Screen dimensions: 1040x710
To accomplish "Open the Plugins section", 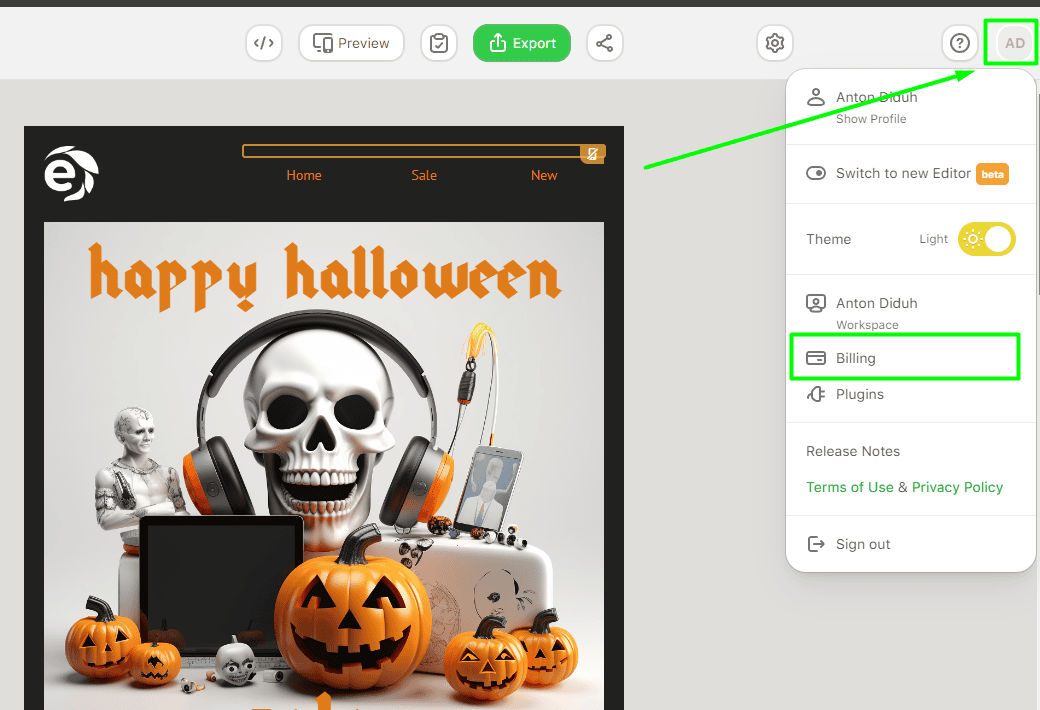I will tap(859, 394).
